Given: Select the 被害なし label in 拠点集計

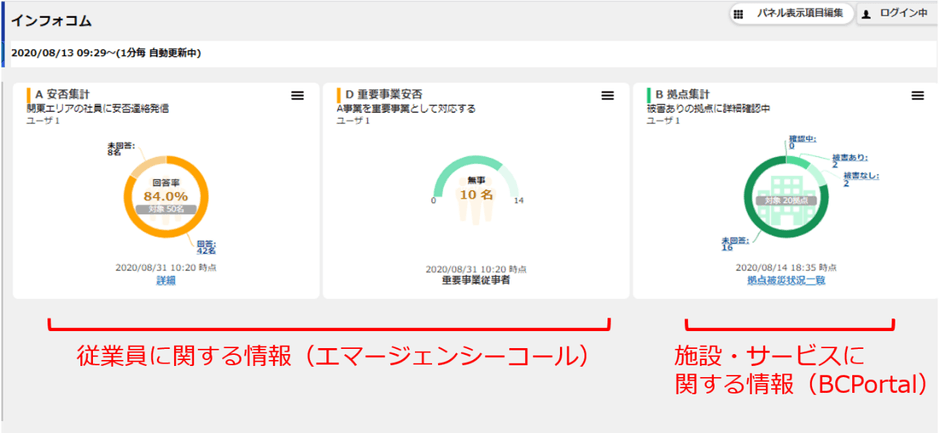Looking at the screenshot, I should pyautogui.click(x=859, y=178).
